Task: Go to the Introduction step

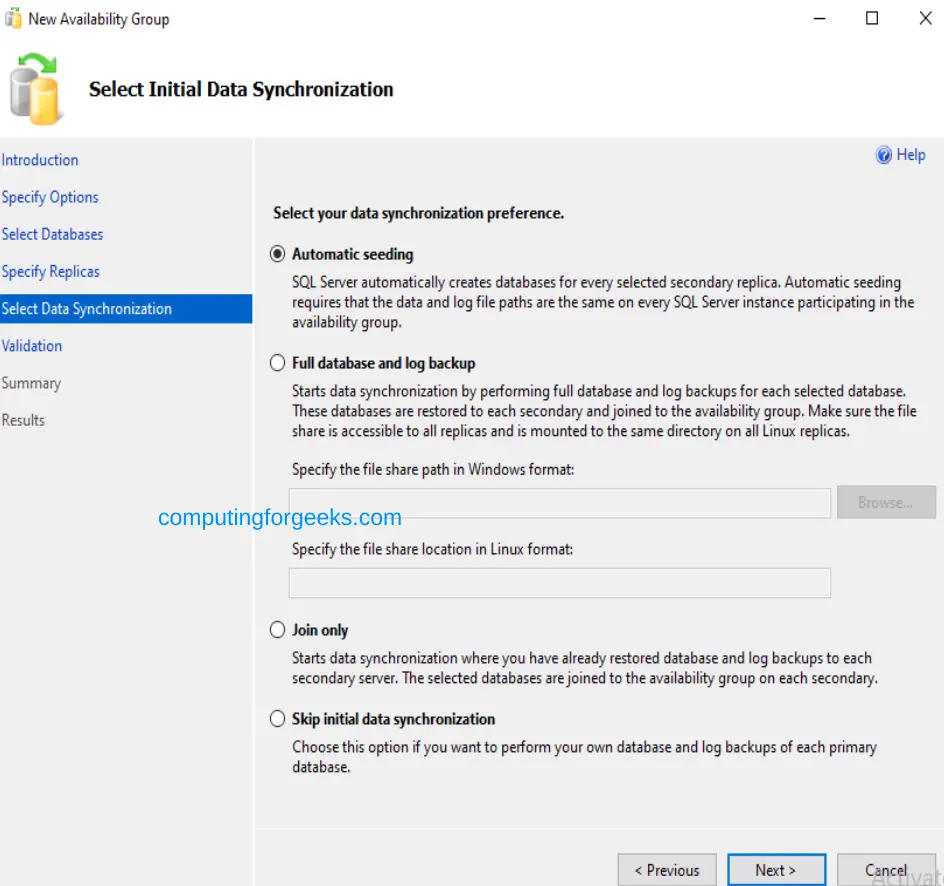Action: tap(40, 160)
